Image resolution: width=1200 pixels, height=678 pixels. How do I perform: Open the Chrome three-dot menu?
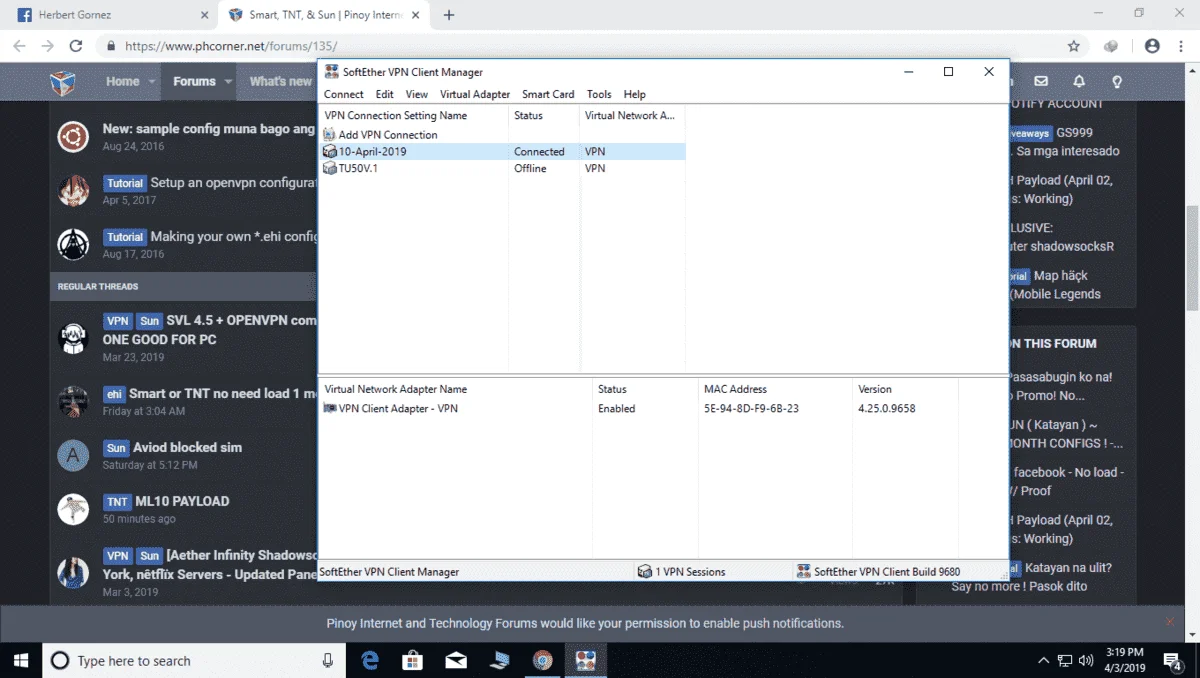(x=1182, y=46)
